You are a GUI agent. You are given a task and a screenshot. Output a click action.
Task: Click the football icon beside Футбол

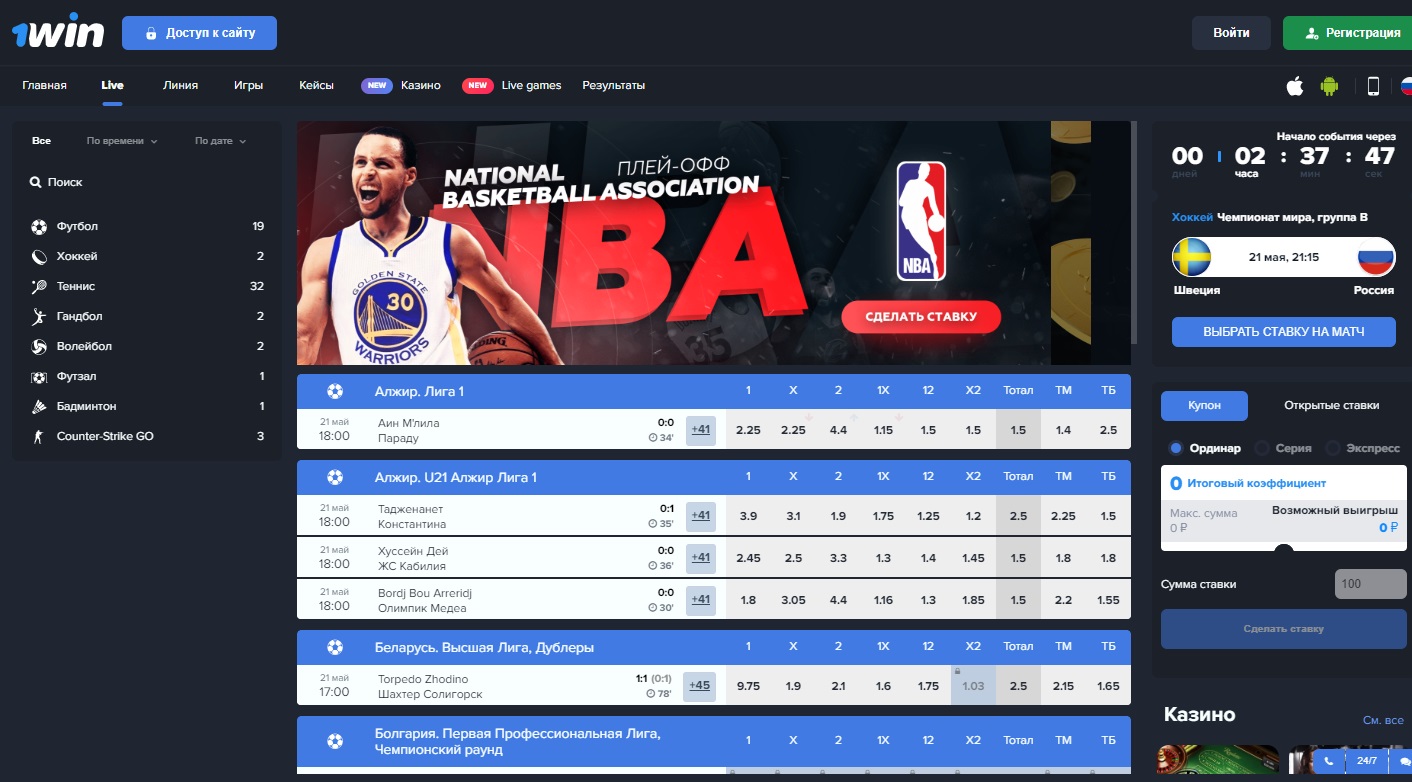pos(39,227)
